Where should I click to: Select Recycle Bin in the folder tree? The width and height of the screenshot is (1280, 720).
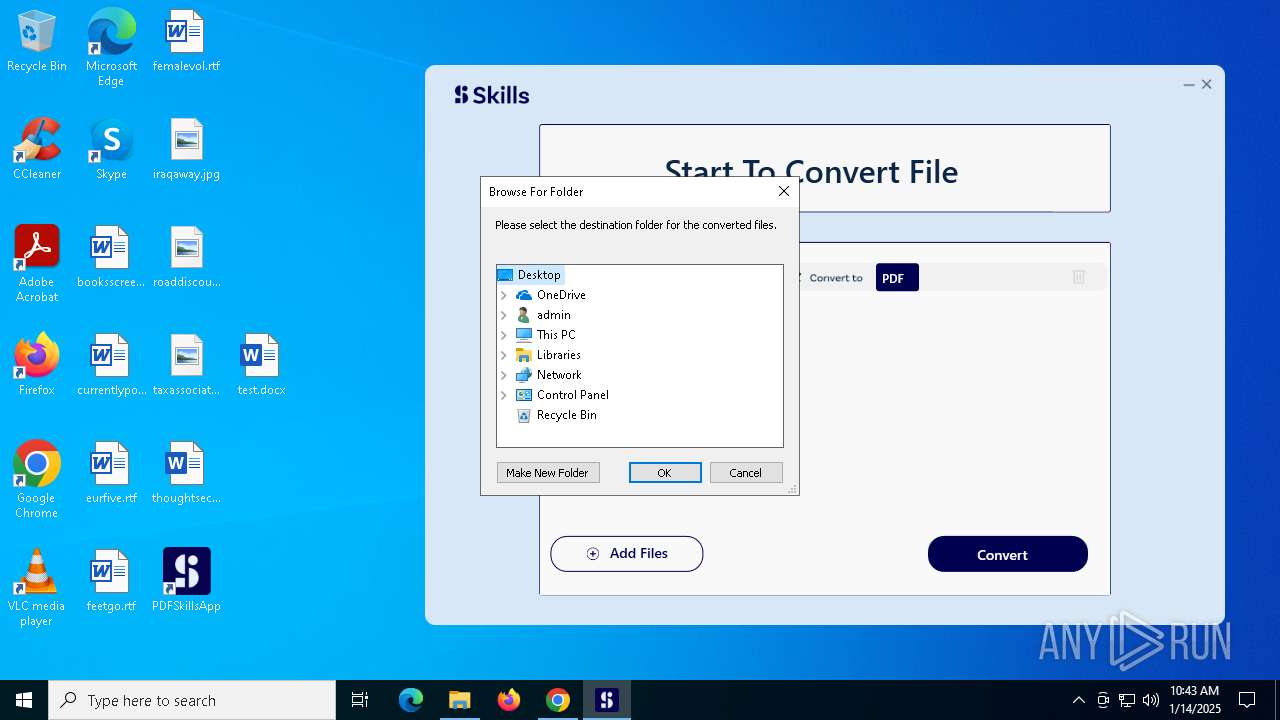pos(557,415)
